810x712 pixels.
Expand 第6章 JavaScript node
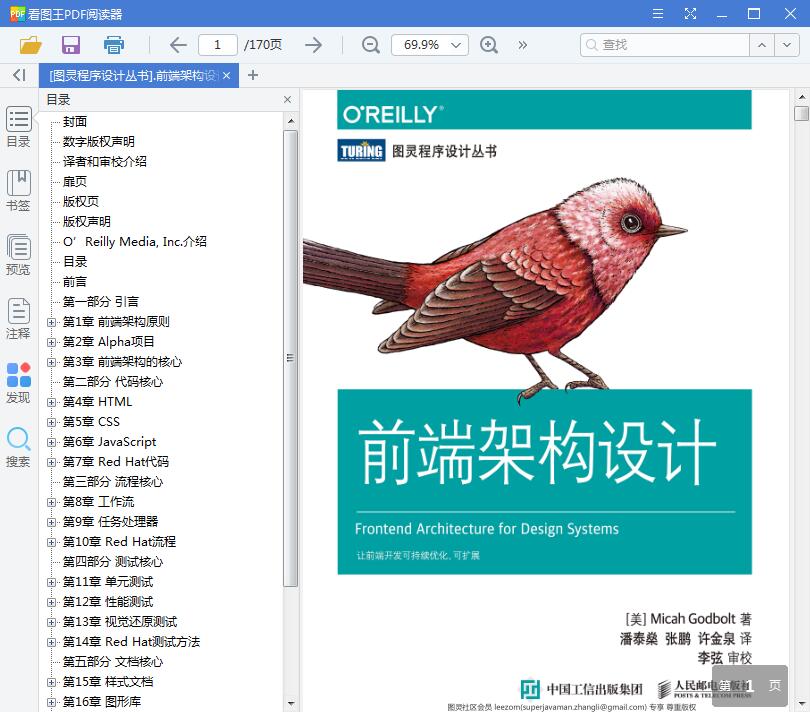tap(51, 442)
